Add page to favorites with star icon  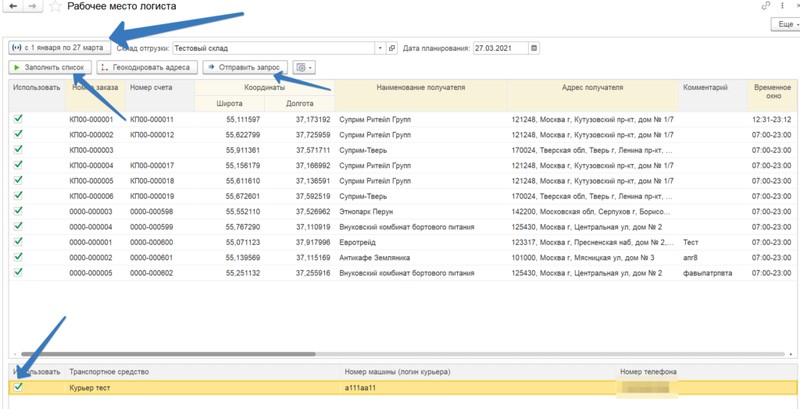pyautogui.click(x=56, y=7)
